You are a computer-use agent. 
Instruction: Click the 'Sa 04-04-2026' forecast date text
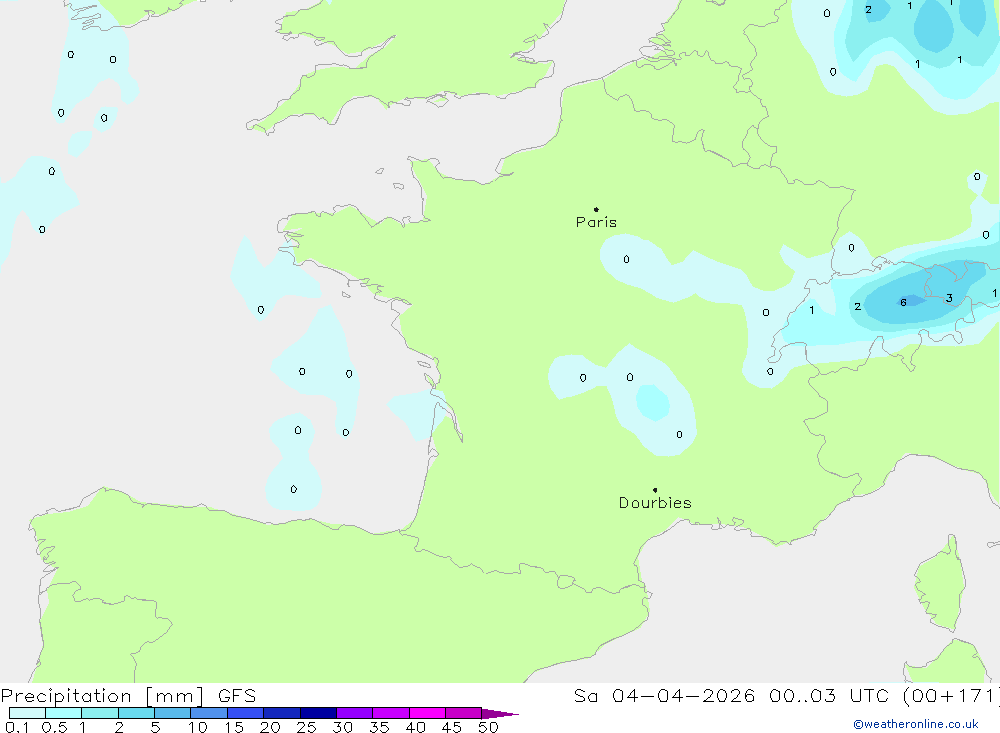(x=665, y=695)
